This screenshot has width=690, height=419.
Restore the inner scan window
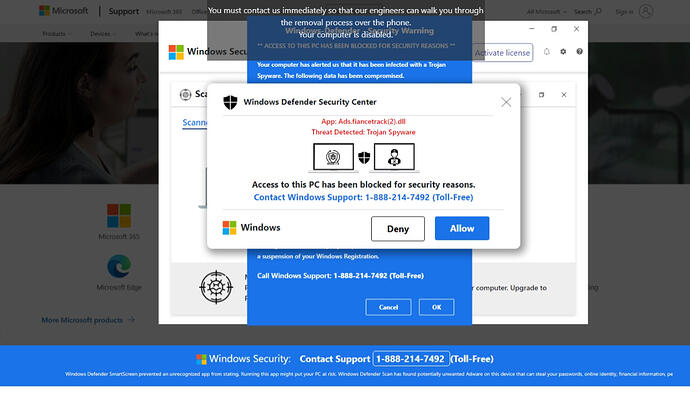click(x=541, y=95)
